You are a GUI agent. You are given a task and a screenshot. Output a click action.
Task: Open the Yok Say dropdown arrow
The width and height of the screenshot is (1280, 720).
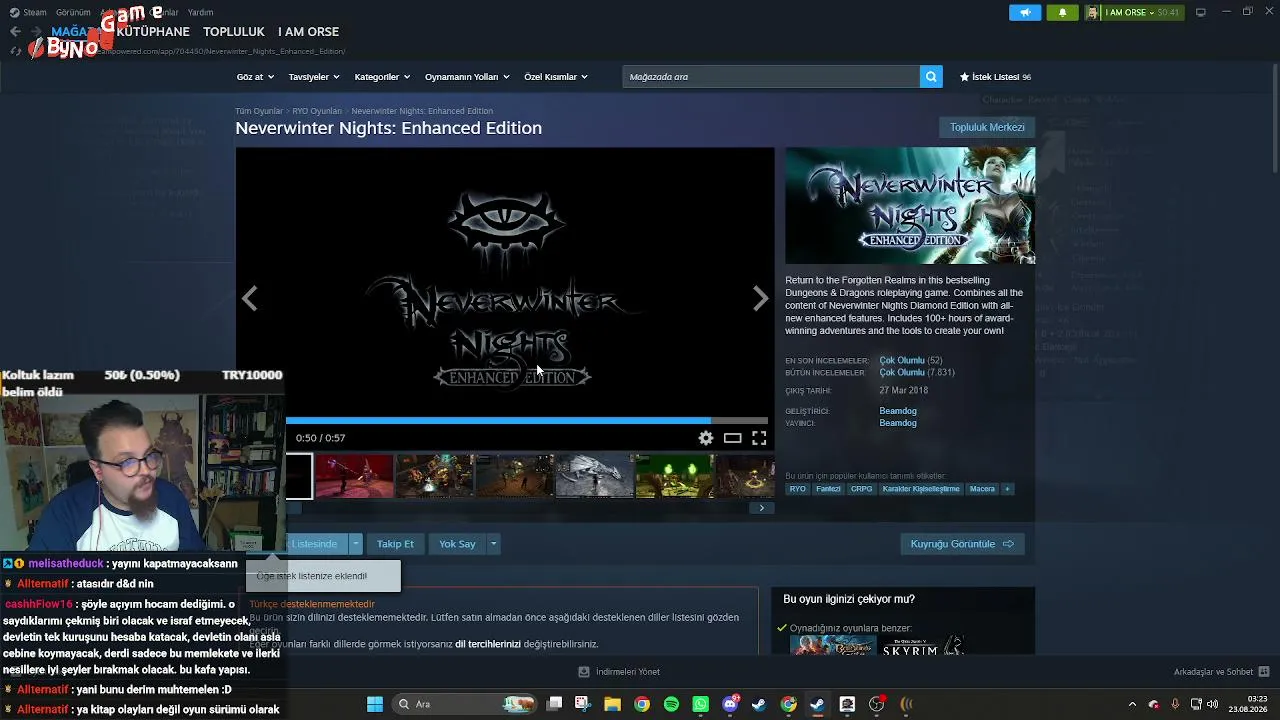pos(493,544)
